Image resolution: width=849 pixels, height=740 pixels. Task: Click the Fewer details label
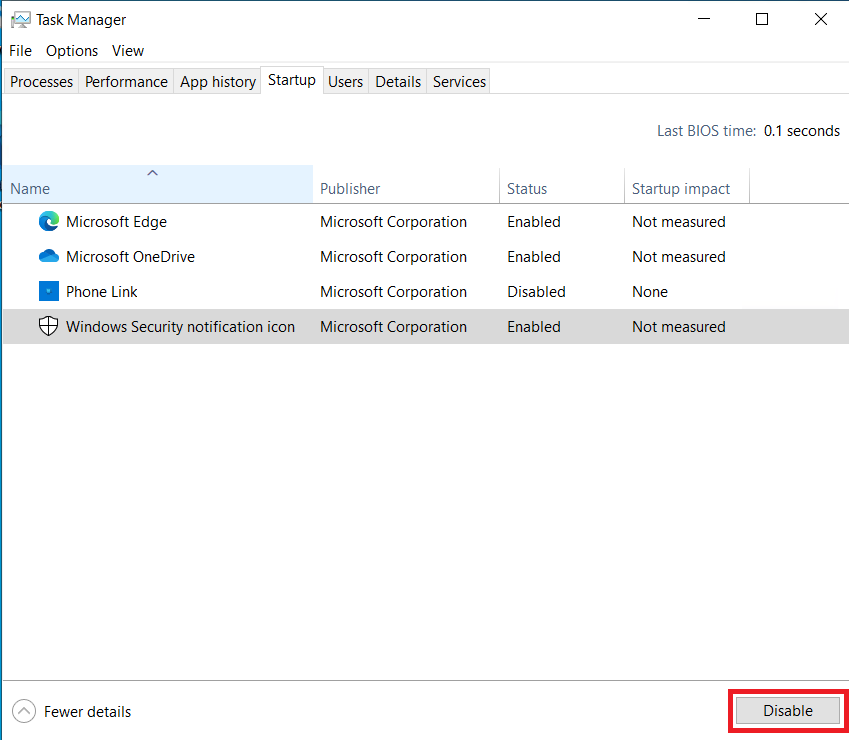87,711
